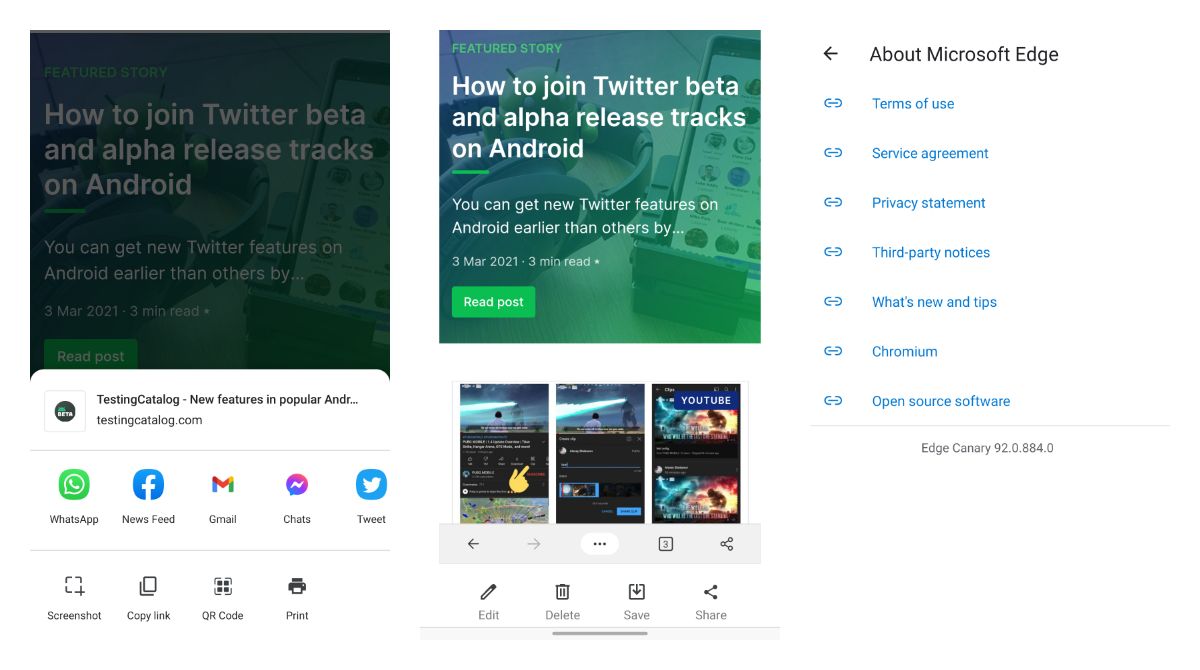Open Terms of use link

pos(913,103)
